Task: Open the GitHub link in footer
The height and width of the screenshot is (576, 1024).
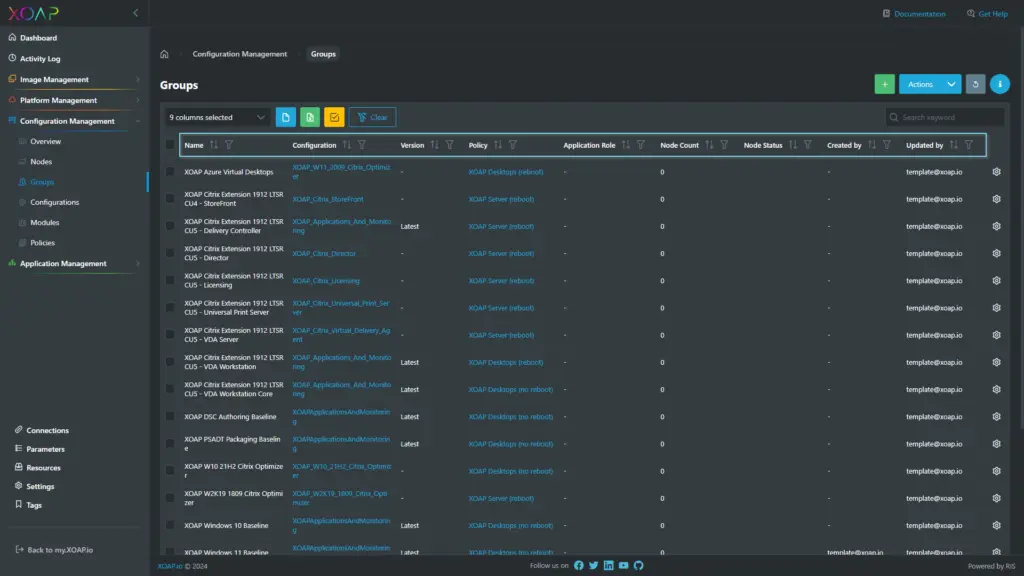Action: point(639,566)
